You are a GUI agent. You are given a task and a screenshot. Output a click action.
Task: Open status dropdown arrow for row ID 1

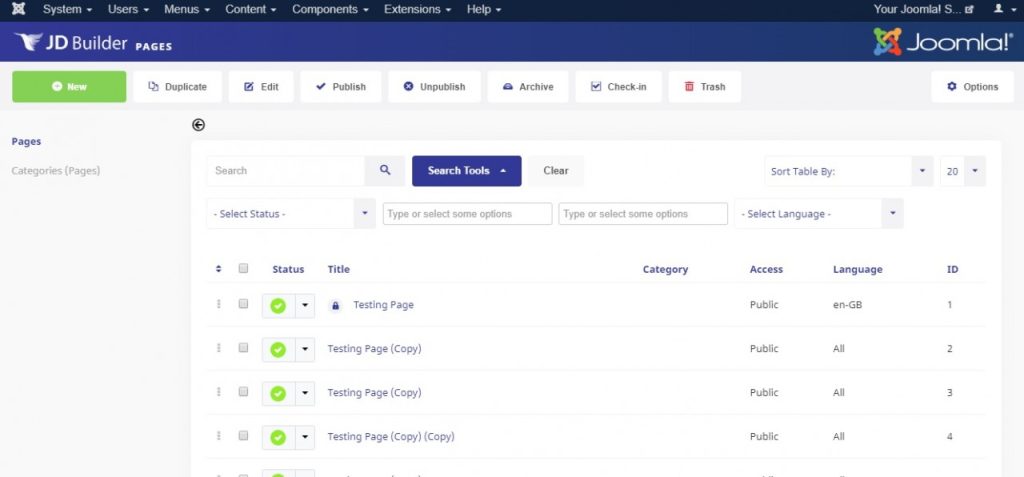point(305,306)
